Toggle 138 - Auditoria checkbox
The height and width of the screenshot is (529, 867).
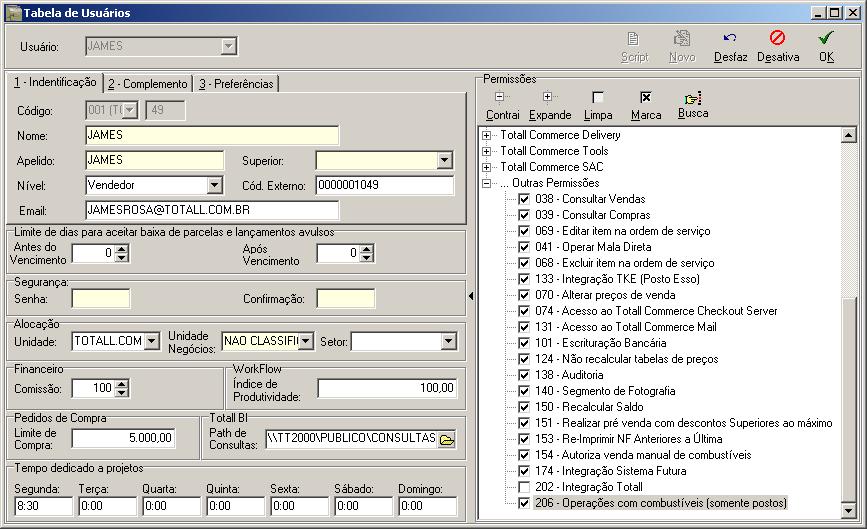click(x=524, y=375)
